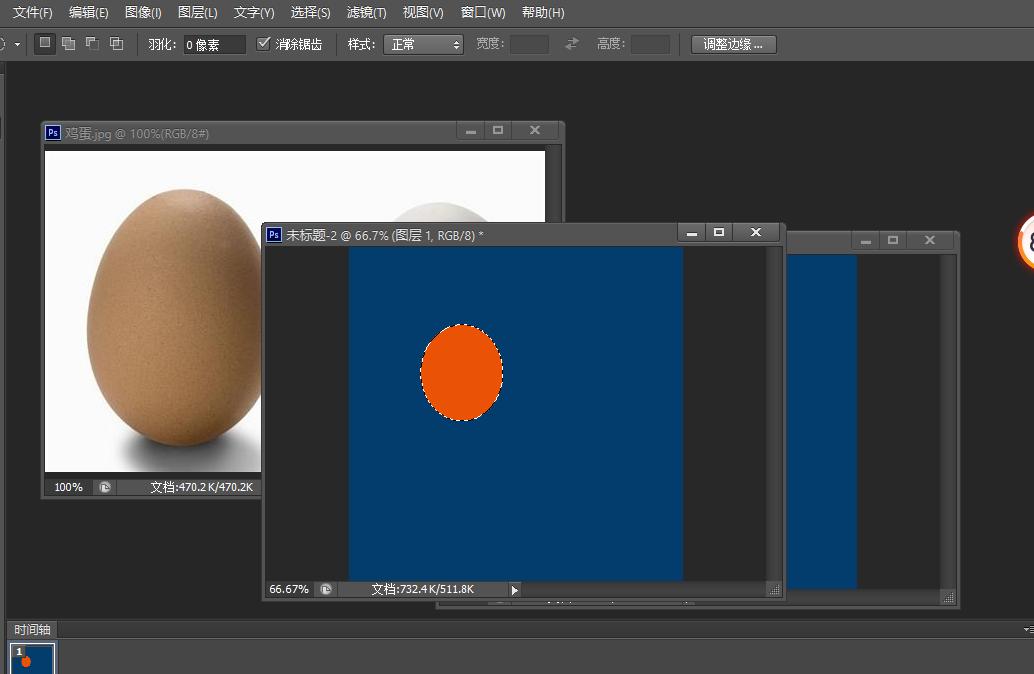
Task: Select the New Selection mode icon
Action: [44, 44]
